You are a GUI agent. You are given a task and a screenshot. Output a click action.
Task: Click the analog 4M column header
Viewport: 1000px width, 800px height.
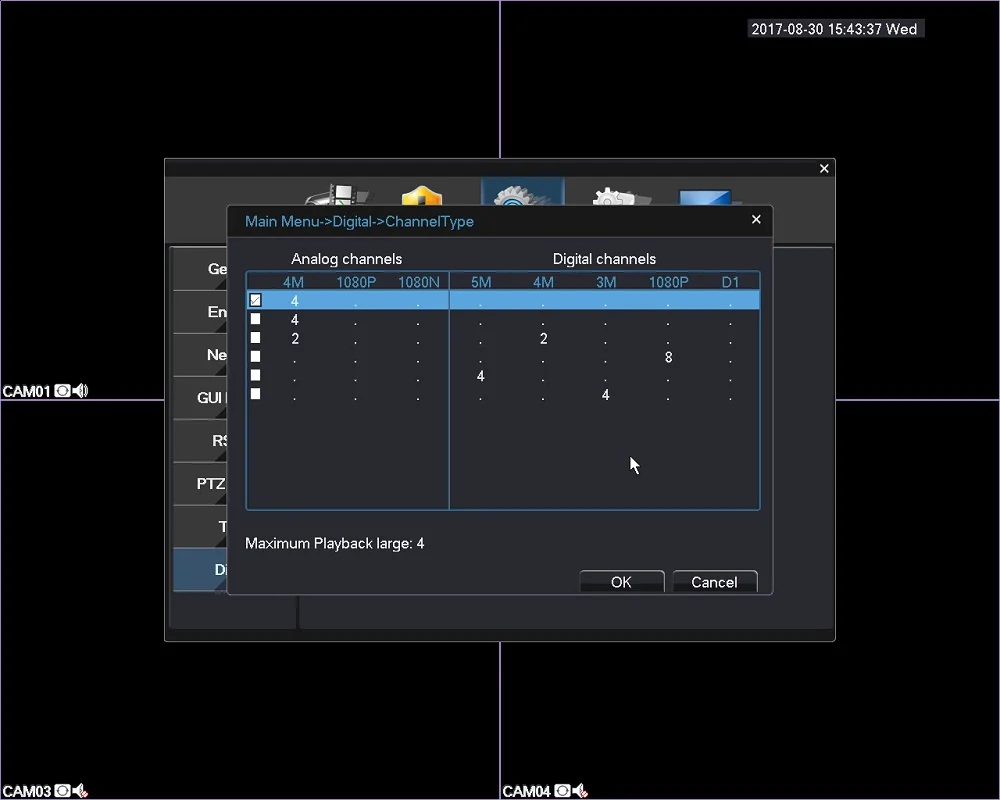click(x=293, y=282)
